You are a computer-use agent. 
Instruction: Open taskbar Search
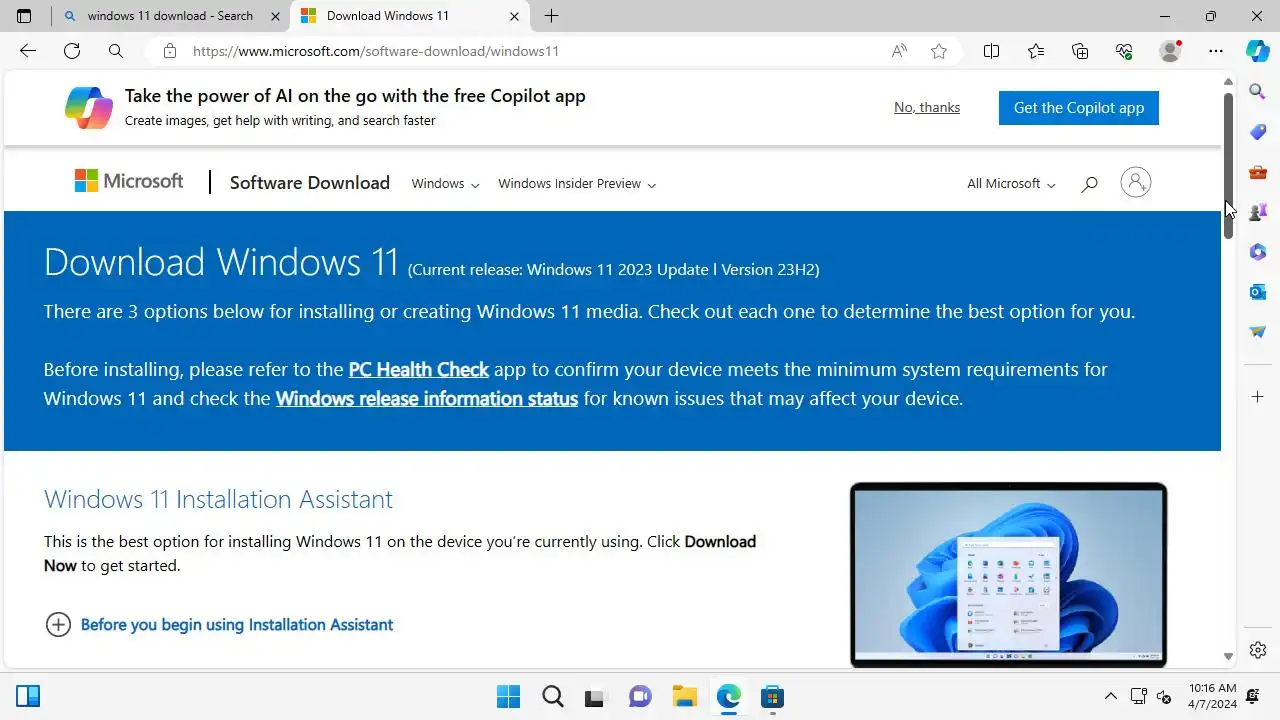552,696
